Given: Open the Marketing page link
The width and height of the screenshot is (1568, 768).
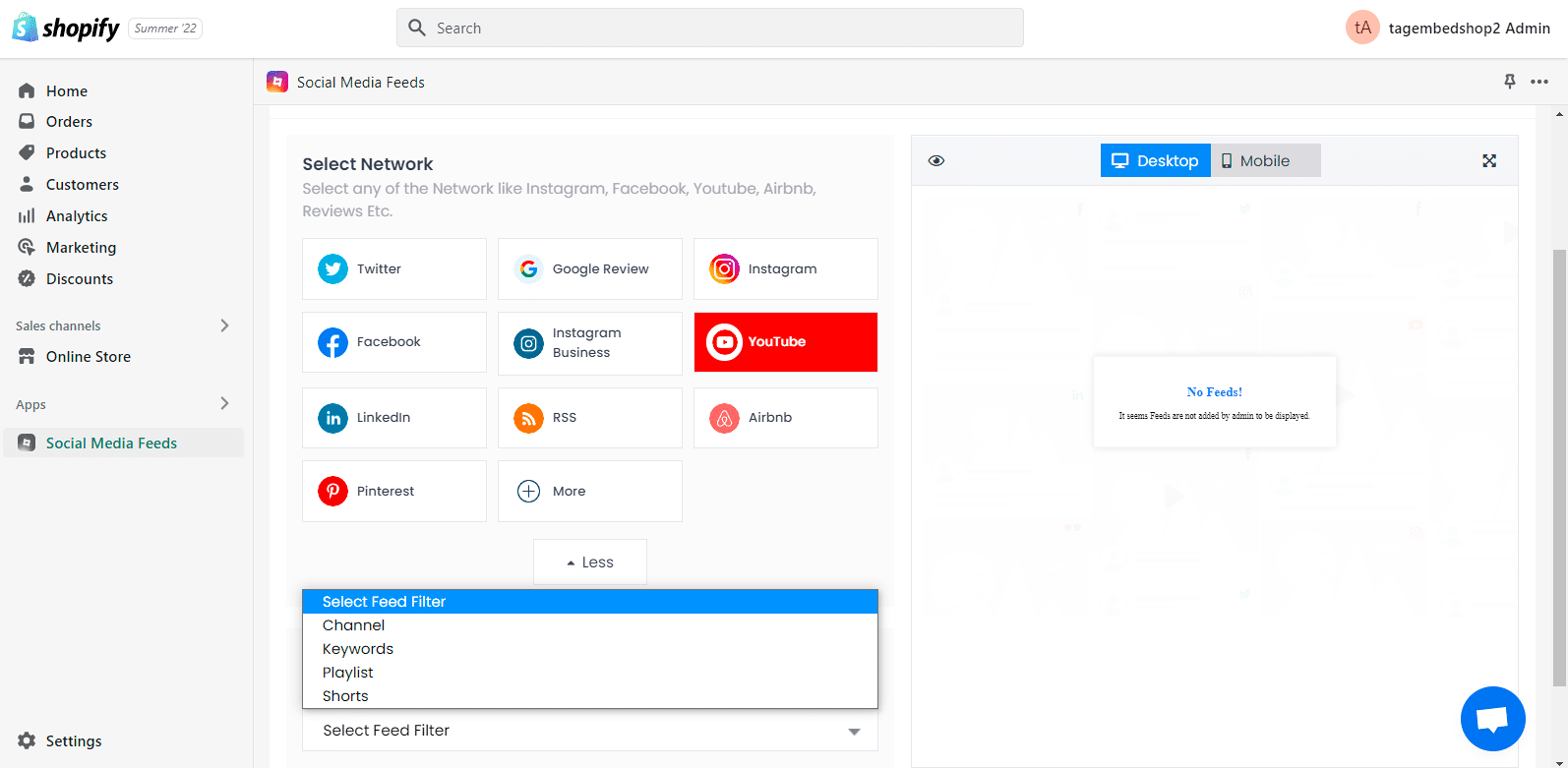Looking at the screenshot, I should [x=81, y=247].
